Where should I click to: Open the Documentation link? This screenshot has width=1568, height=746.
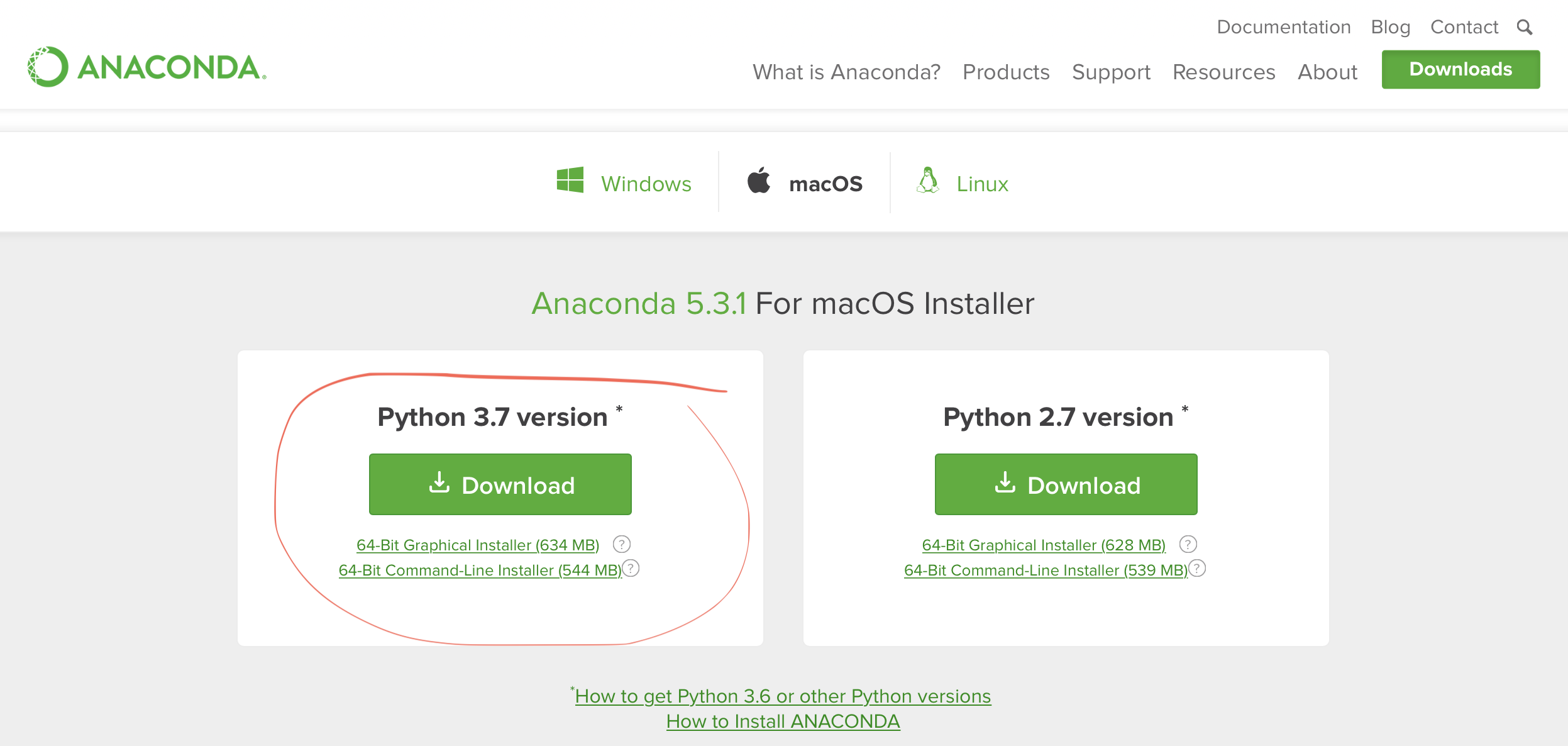pos(1284,27)
